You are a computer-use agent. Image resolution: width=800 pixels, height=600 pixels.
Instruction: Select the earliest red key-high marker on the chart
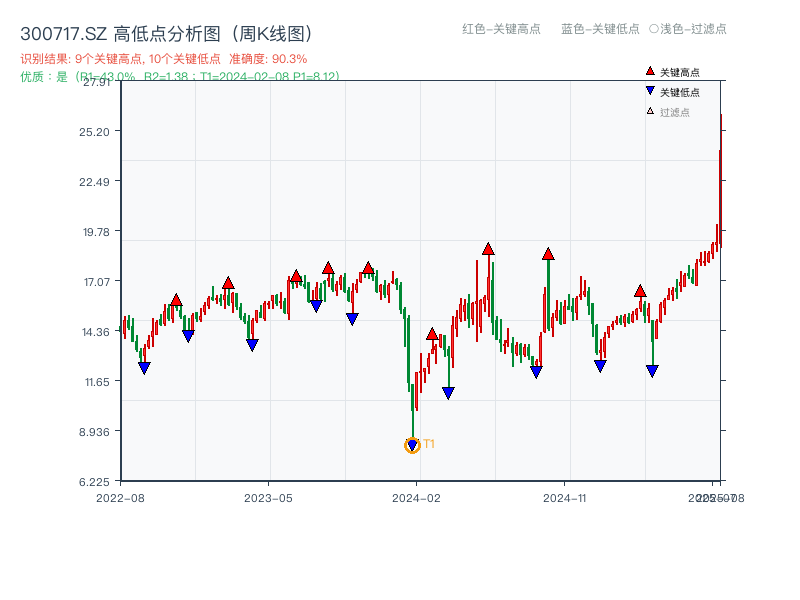pyautogui.click(x=177, y=300)
